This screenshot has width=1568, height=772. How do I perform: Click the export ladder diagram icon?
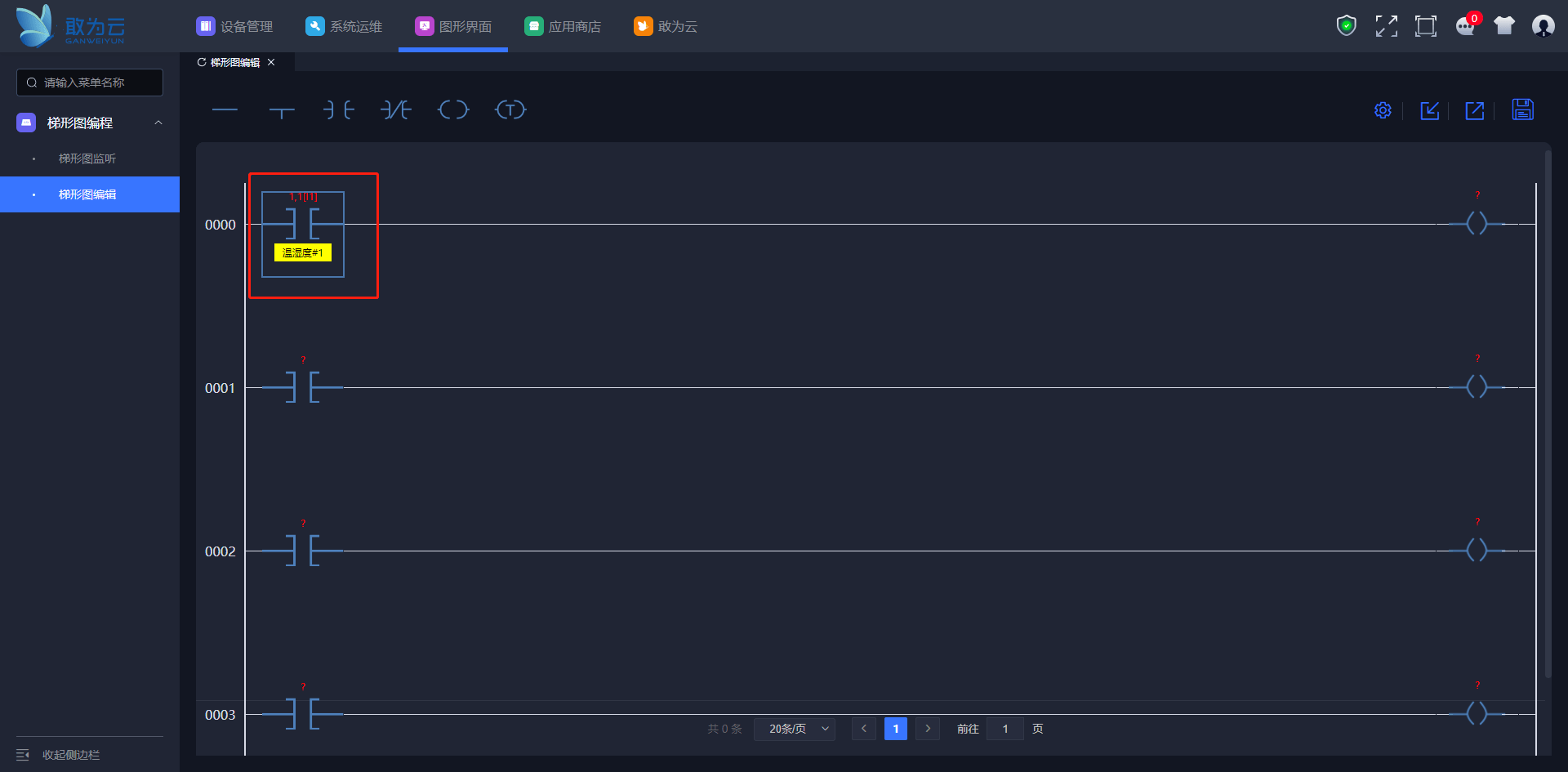1475,110
